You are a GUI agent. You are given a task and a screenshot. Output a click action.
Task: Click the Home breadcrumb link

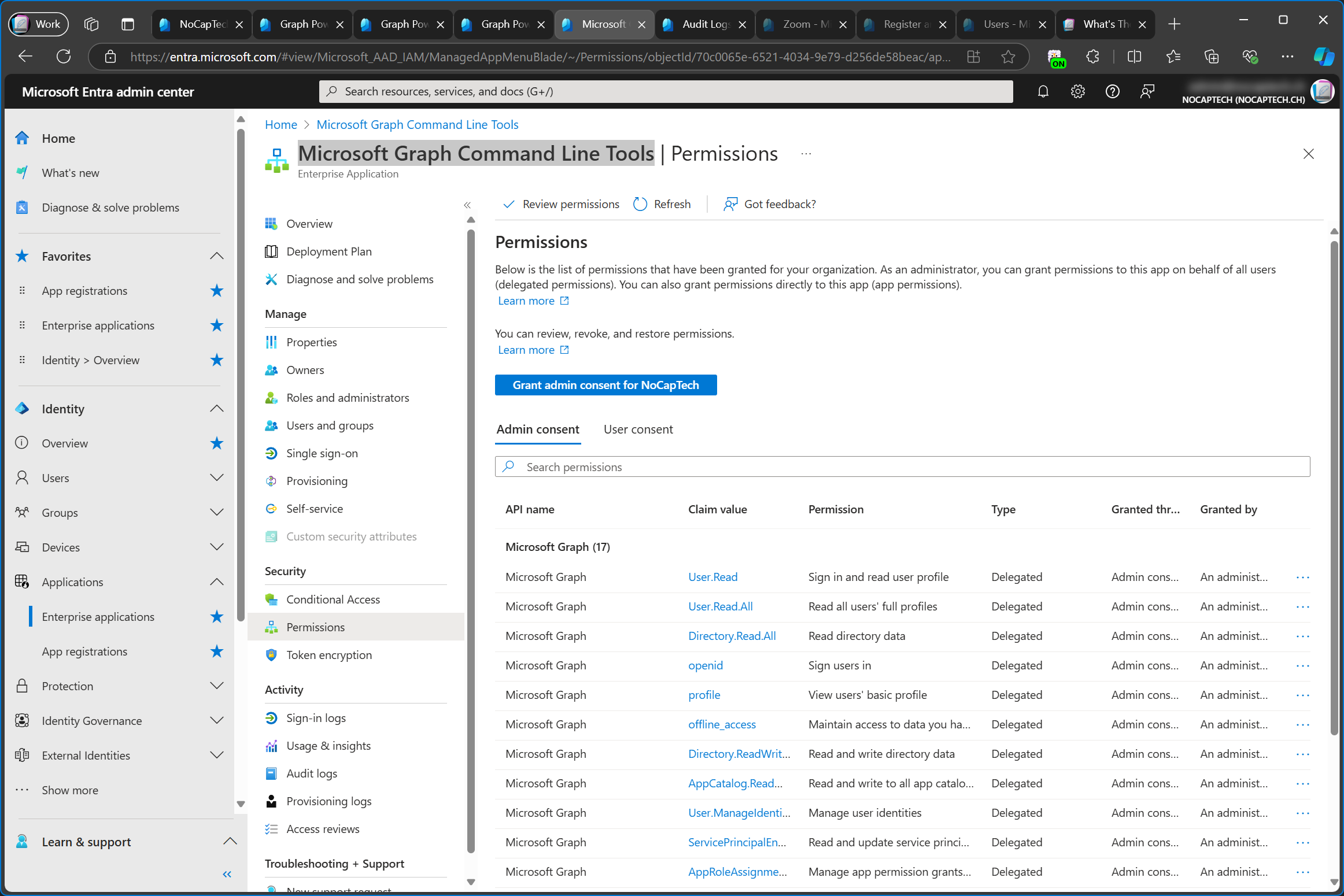[x=280, y=125]
